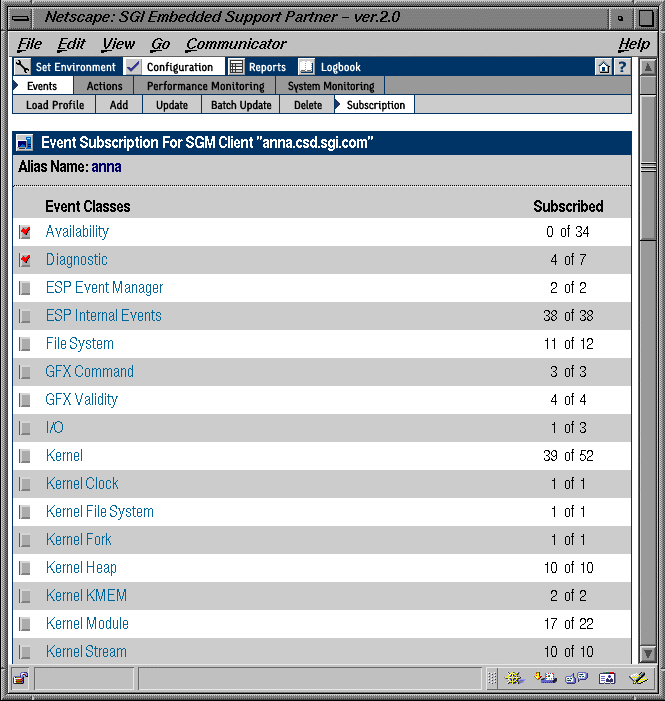This screenshot has height=701, width=665.
Task: Uncheck the Availability event class checkbox
Action: pyautogui.click(x=25, y=232)
